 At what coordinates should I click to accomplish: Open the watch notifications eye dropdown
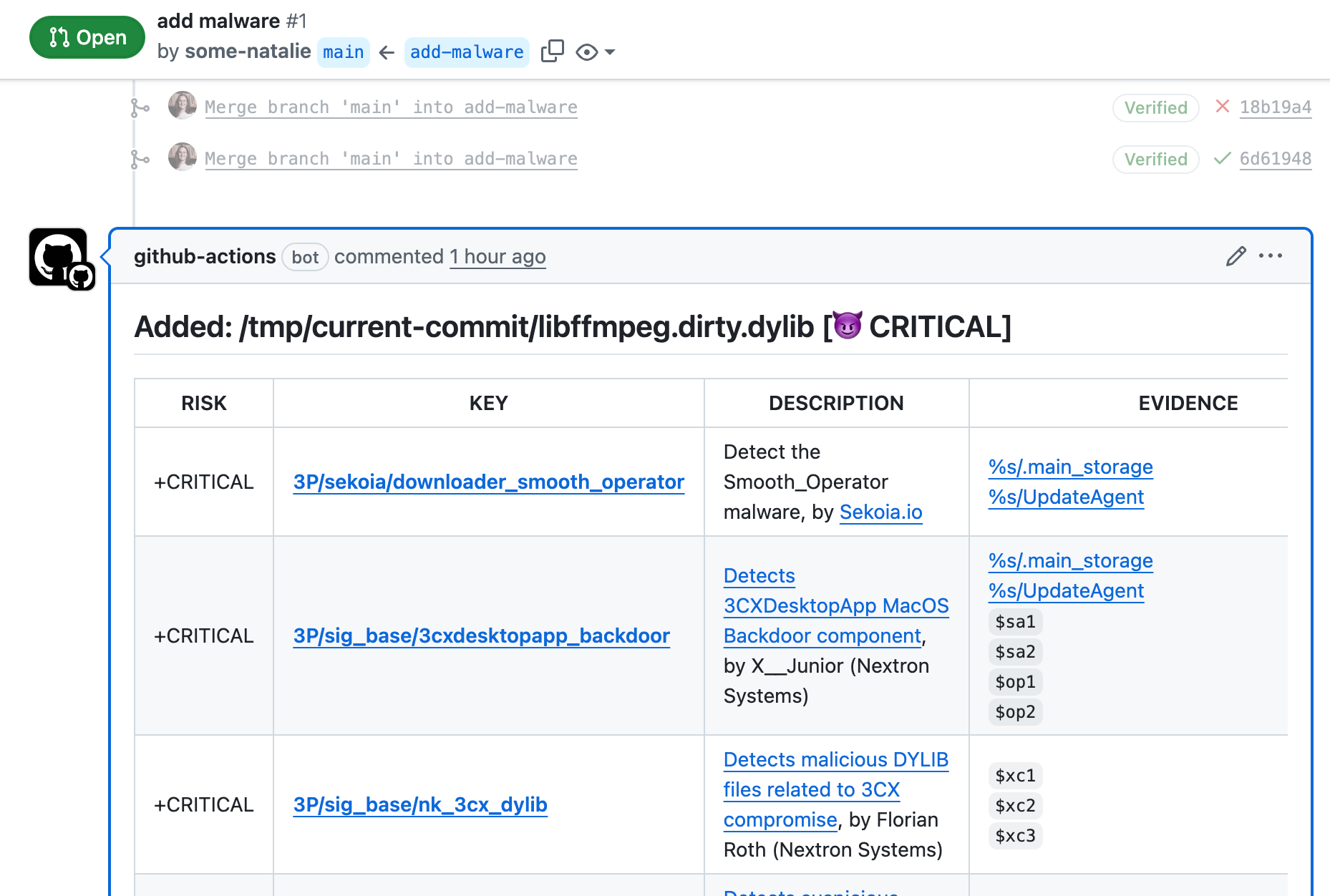point(595,52)
